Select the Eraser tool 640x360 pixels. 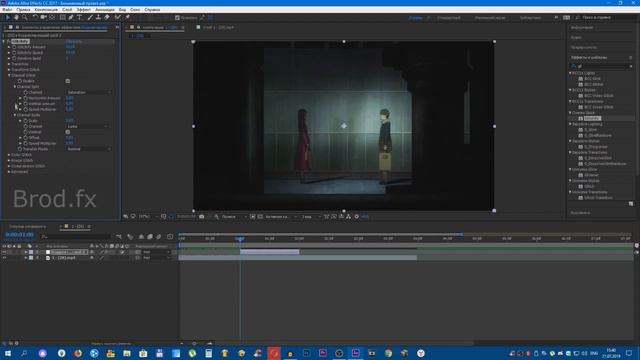tap(107, 18)
